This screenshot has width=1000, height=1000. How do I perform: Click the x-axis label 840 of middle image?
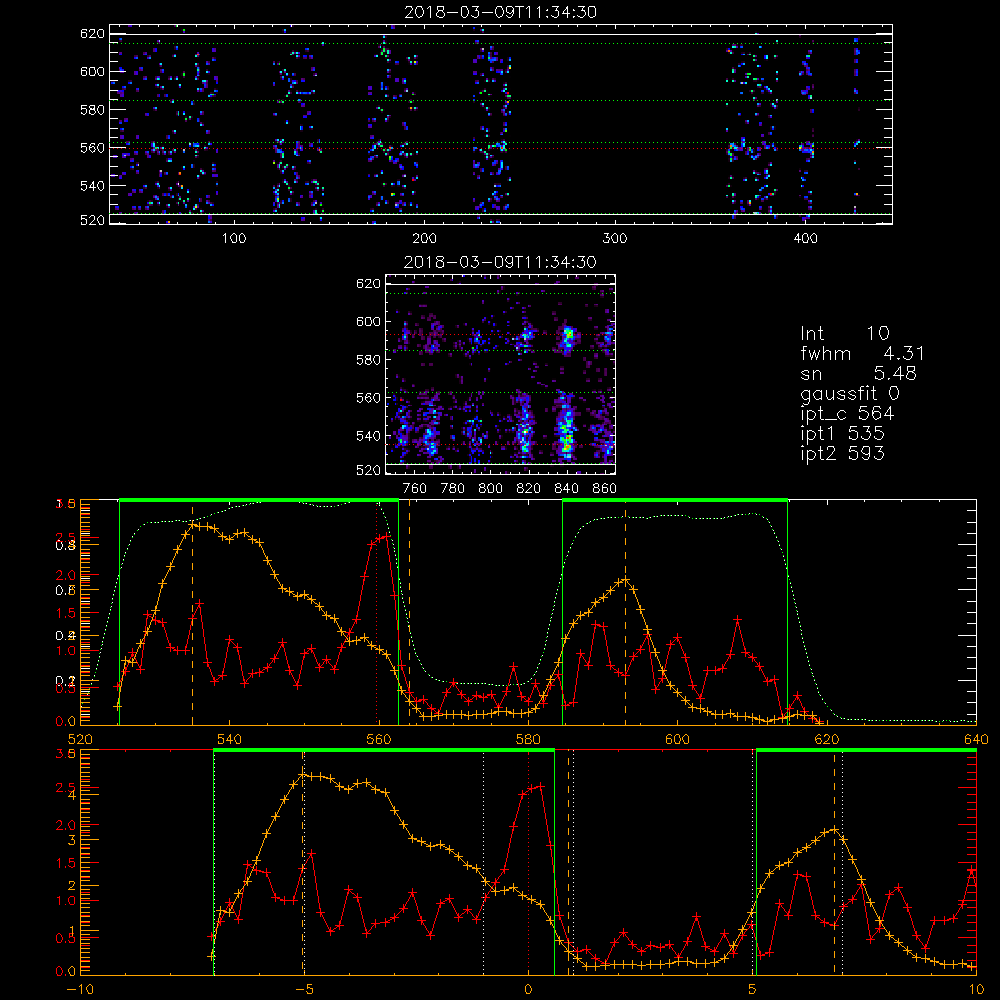pos(566,489)
